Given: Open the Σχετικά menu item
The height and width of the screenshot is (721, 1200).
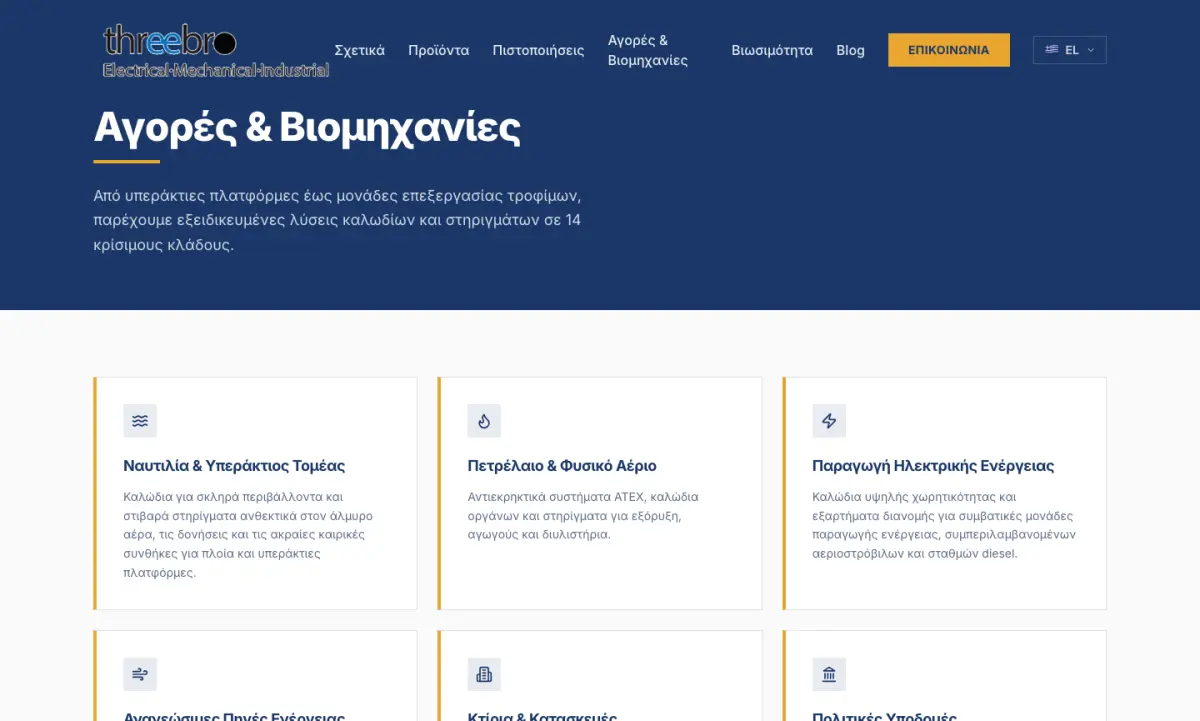Looking at the screenshot, I should click(x=359, y=50).
